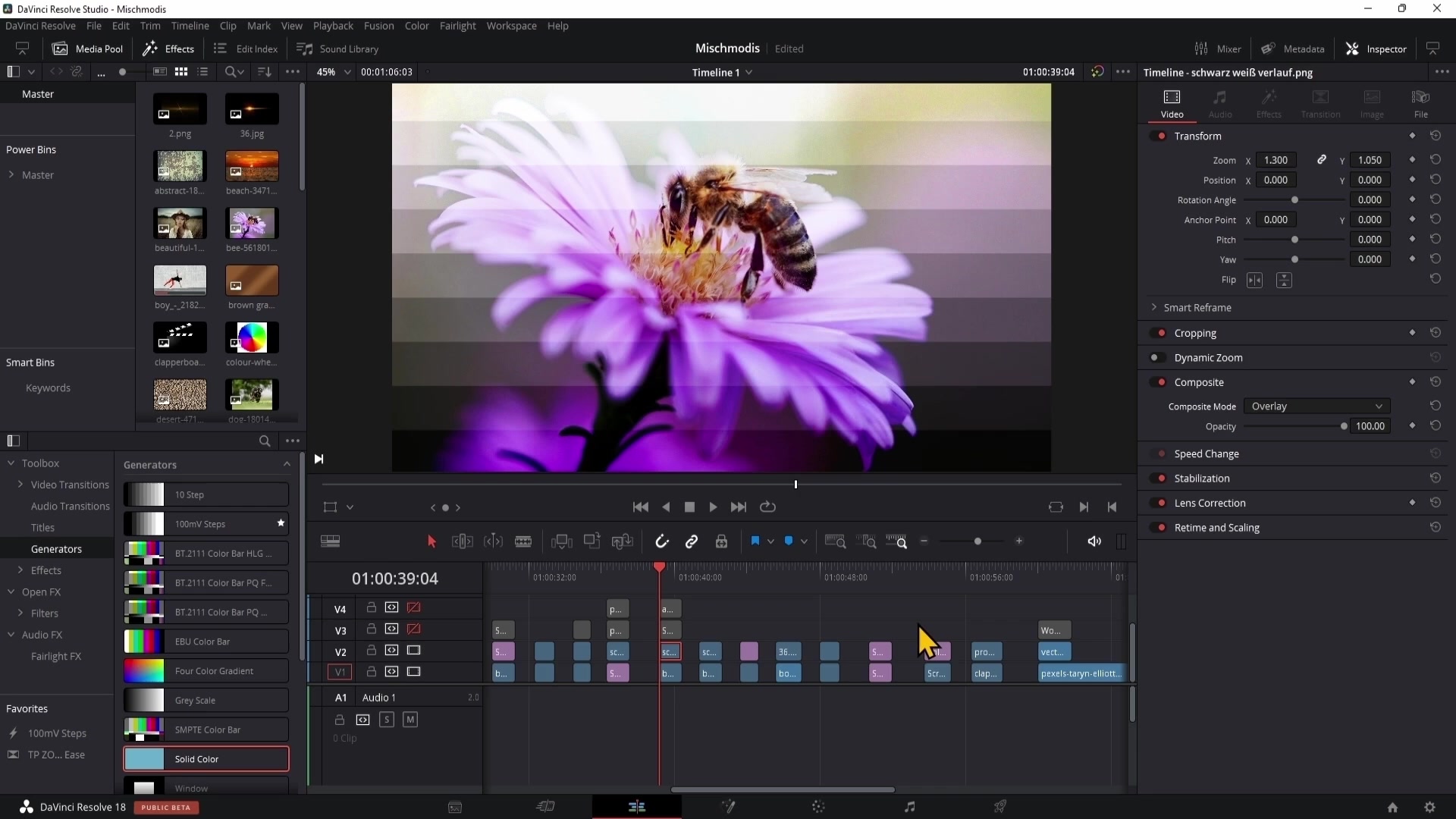Adjust the Opacity slider handle
Screen dimensions: 1456x819
click(1344, 427)
